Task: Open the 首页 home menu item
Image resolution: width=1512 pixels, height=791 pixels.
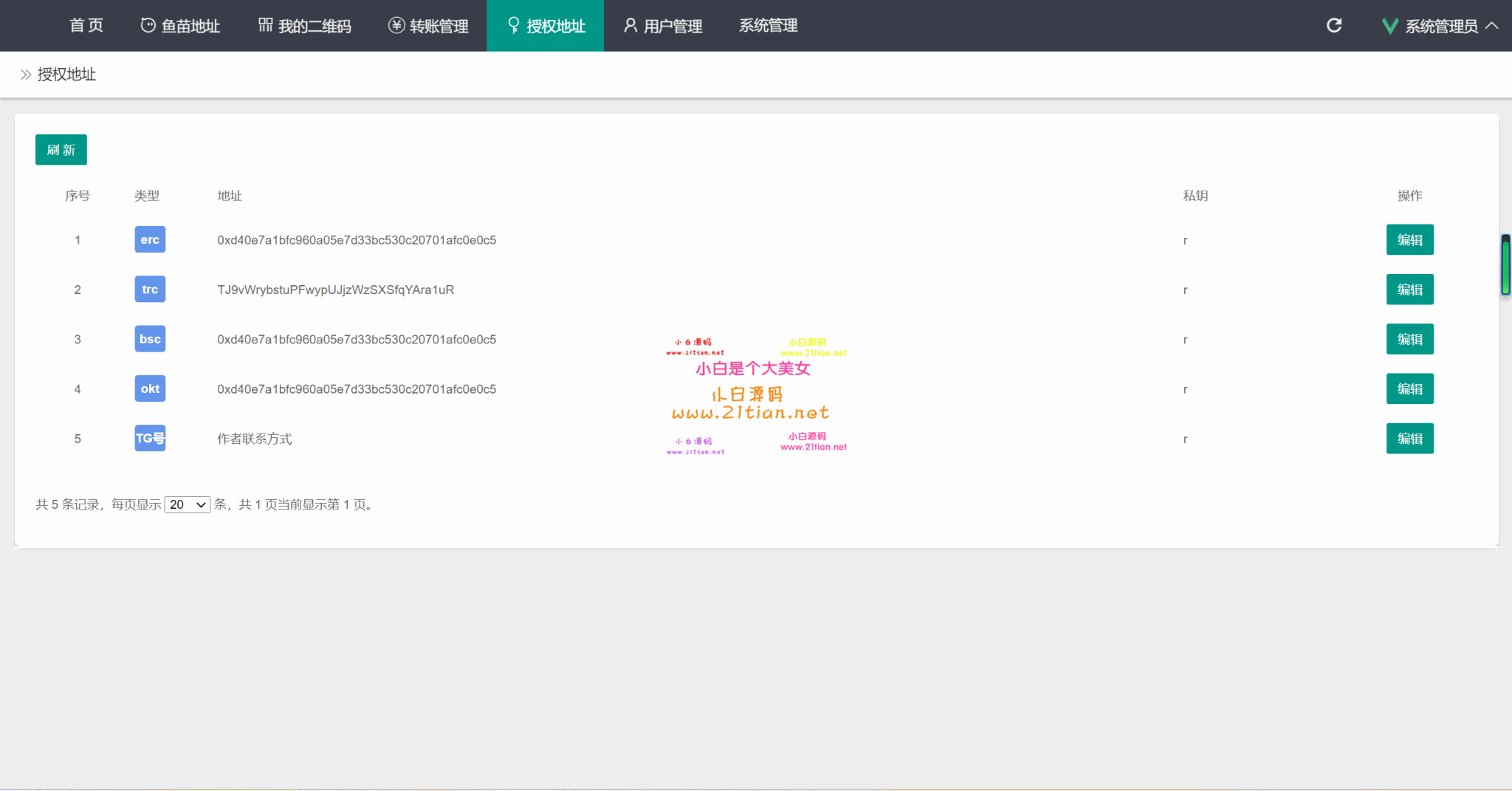Action: [86, 26]
